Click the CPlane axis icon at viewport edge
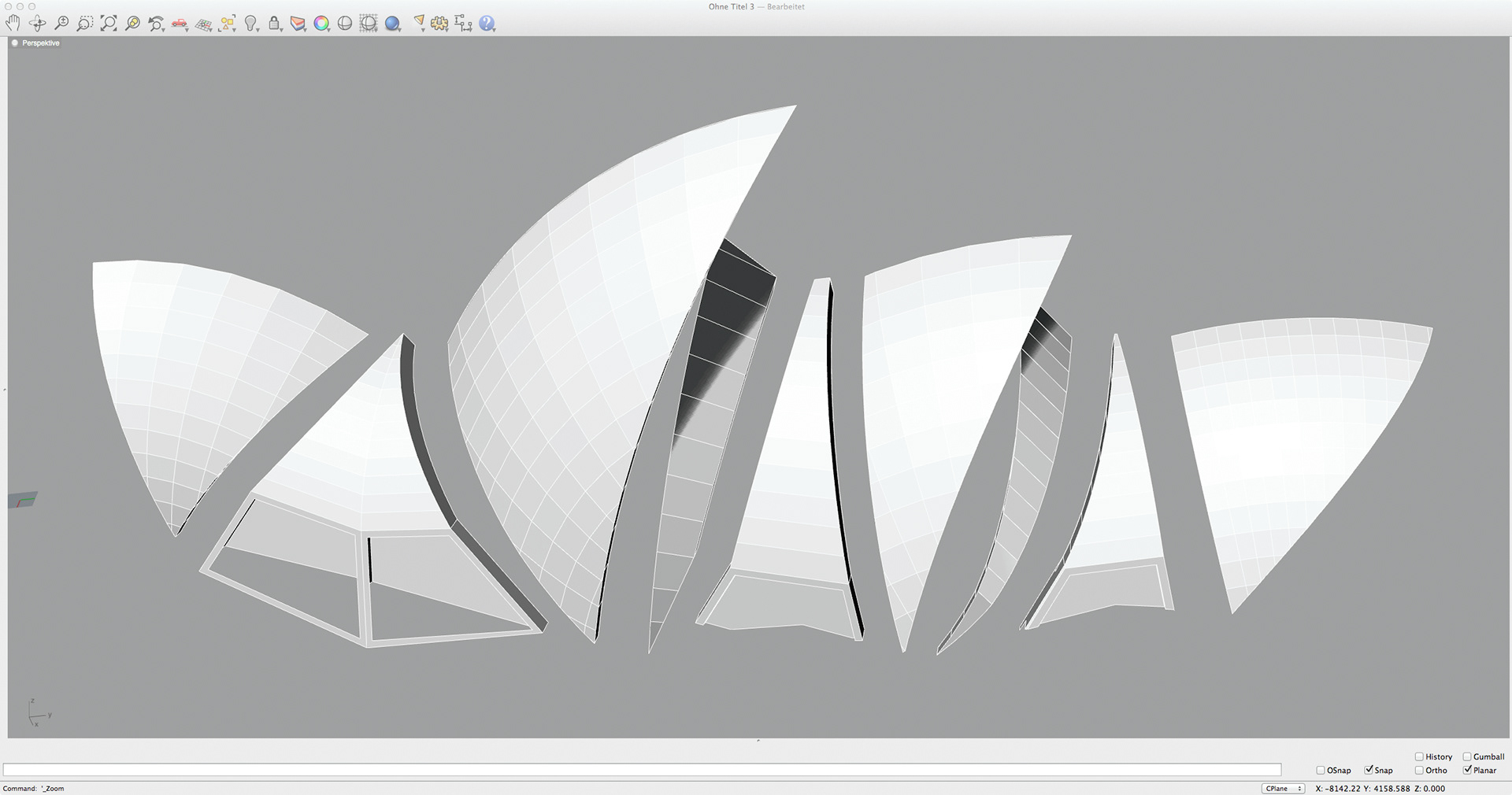The height and width of the screenshot is (795, 1512). (23, 500)
